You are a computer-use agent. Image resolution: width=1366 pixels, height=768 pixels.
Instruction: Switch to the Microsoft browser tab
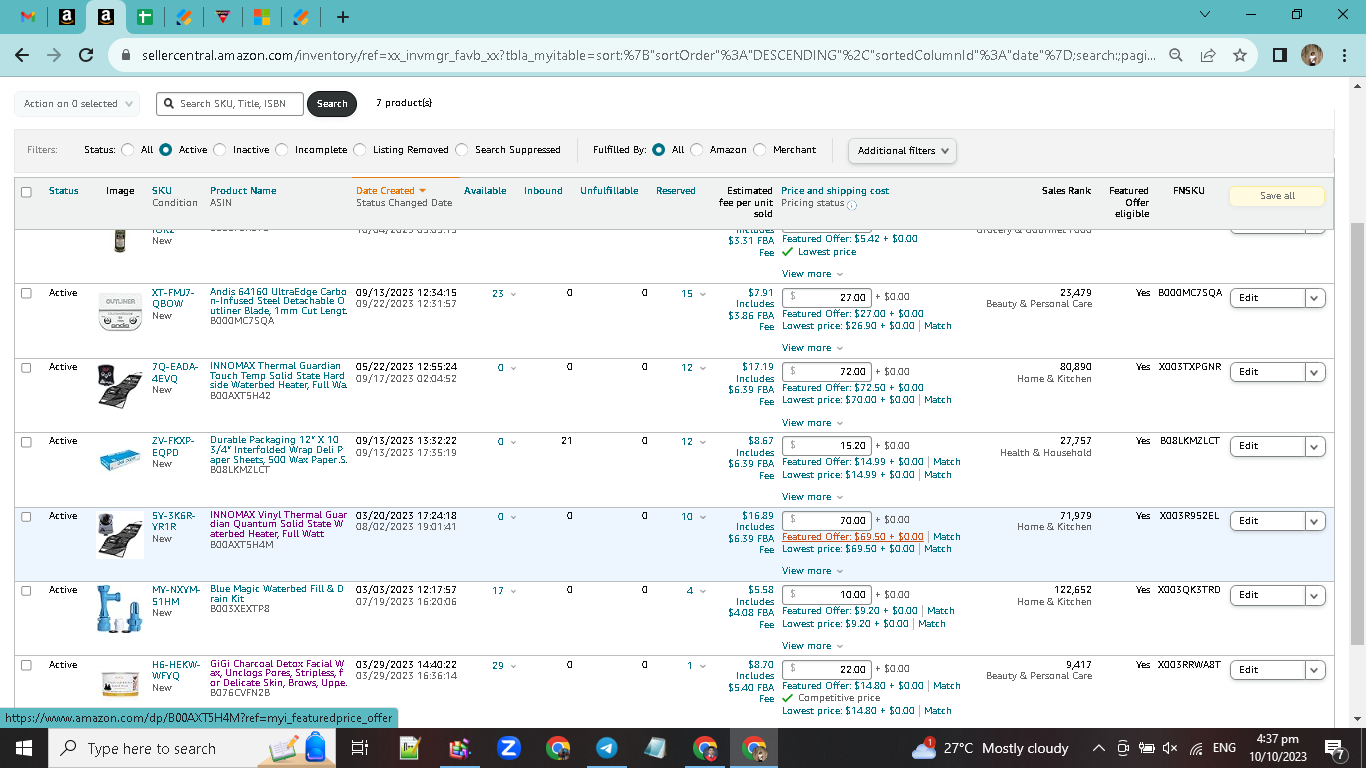[260, 17]
